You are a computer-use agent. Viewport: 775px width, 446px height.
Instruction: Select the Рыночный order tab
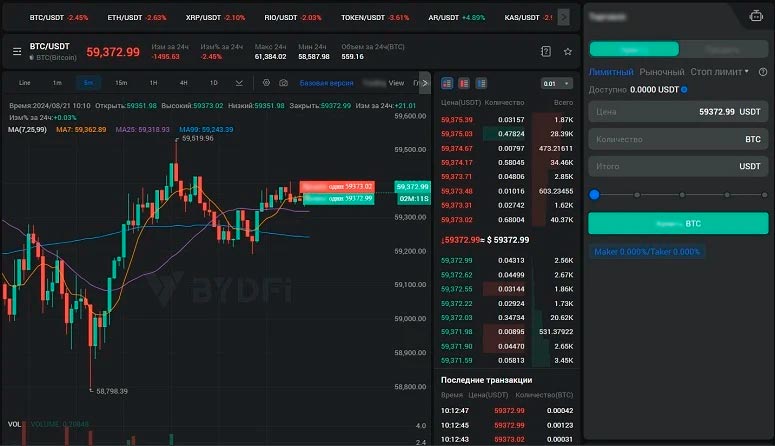pos(662,72)
